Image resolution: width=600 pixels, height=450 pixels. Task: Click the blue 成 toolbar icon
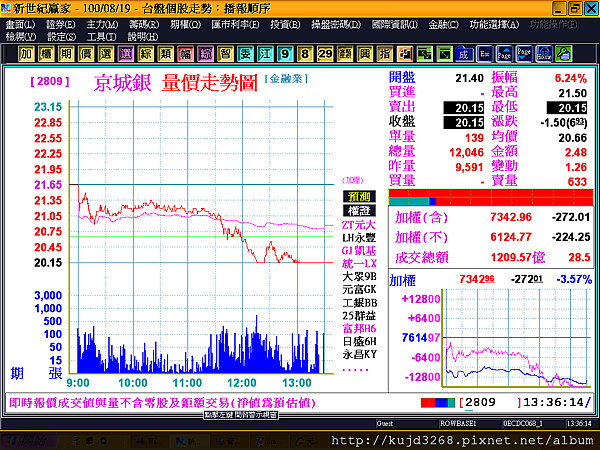click(x=464, y=54)
